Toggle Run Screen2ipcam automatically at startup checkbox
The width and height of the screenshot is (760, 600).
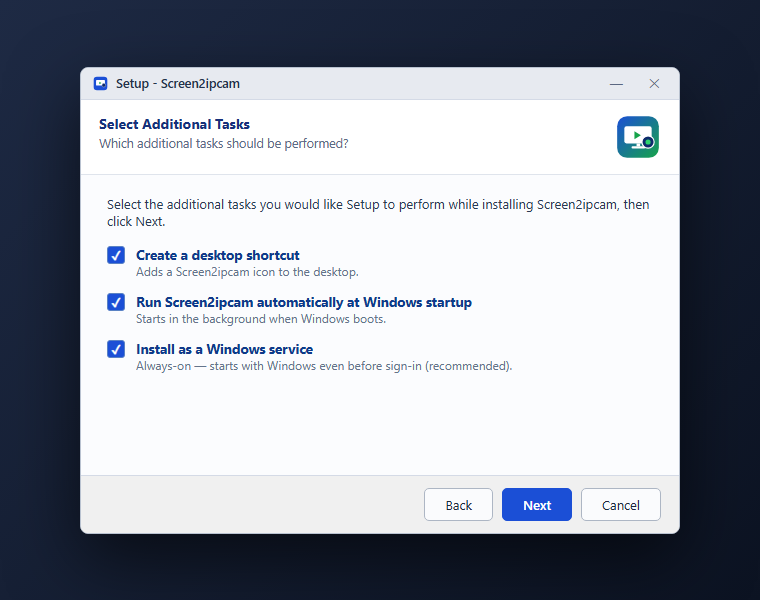(x=116, y=302)
